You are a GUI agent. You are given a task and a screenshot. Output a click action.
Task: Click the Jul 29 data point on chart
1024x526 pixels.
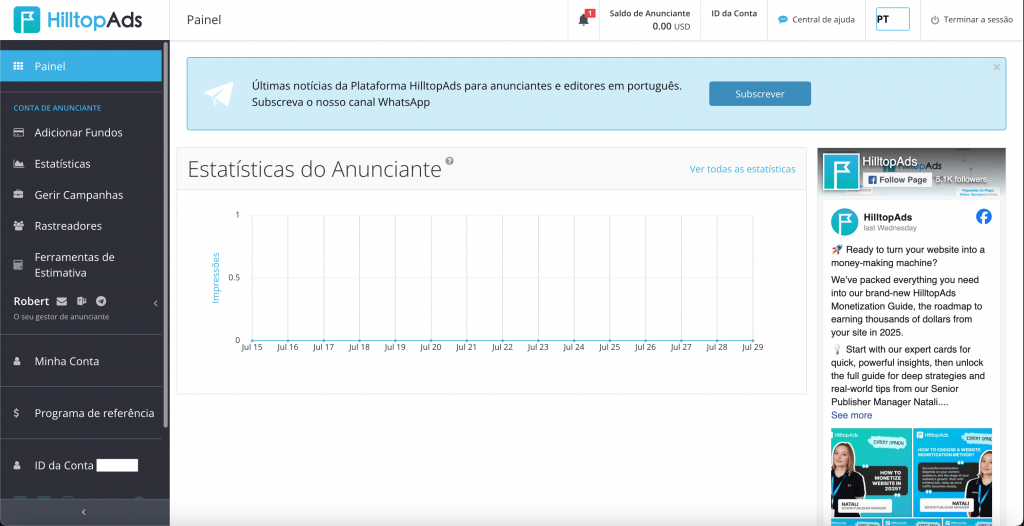[x=752, y=340]
